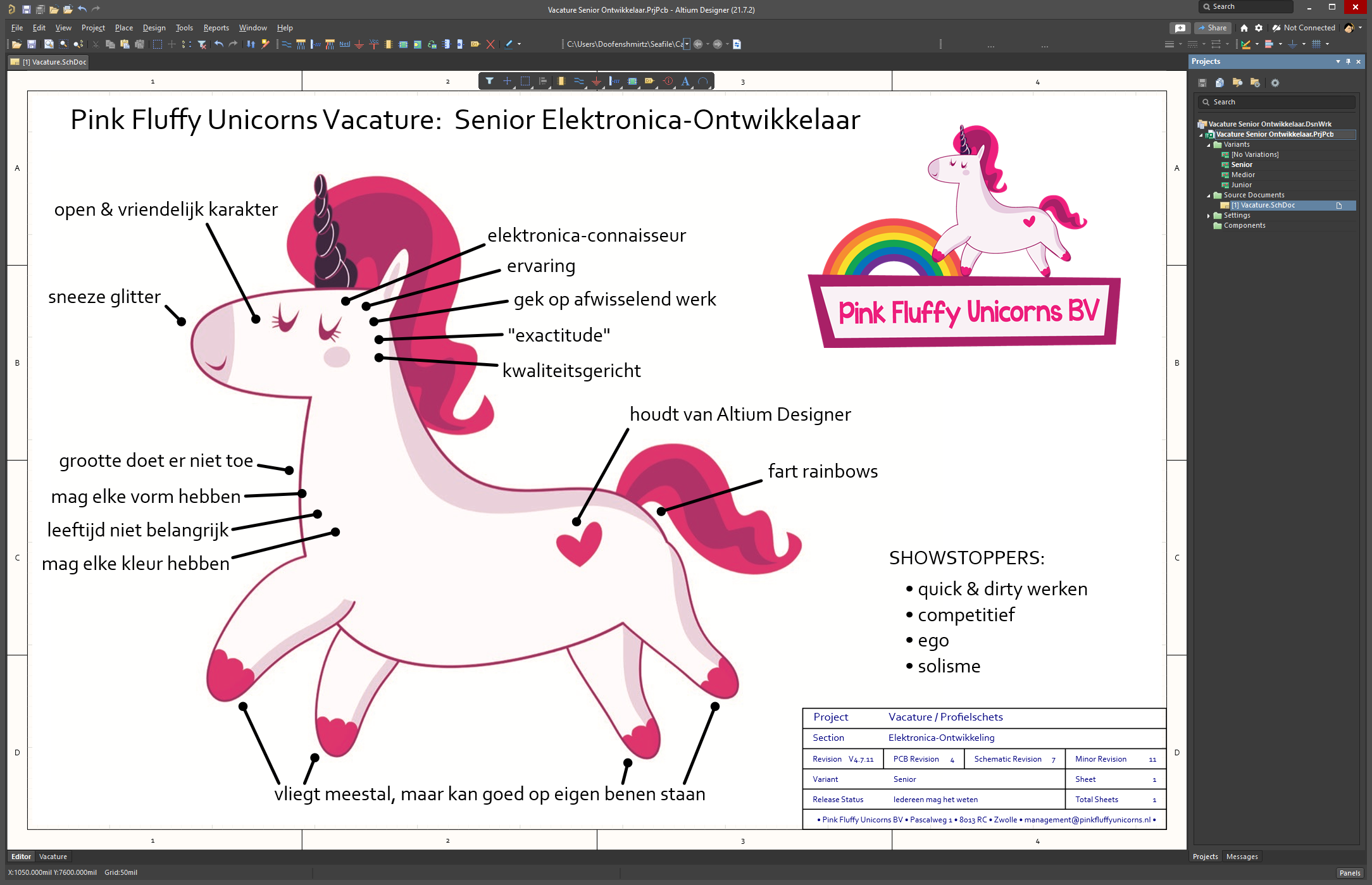Click the Place Bus icon in wiring toolbar
1372x885 pixels.
click(x=301, y=44)
